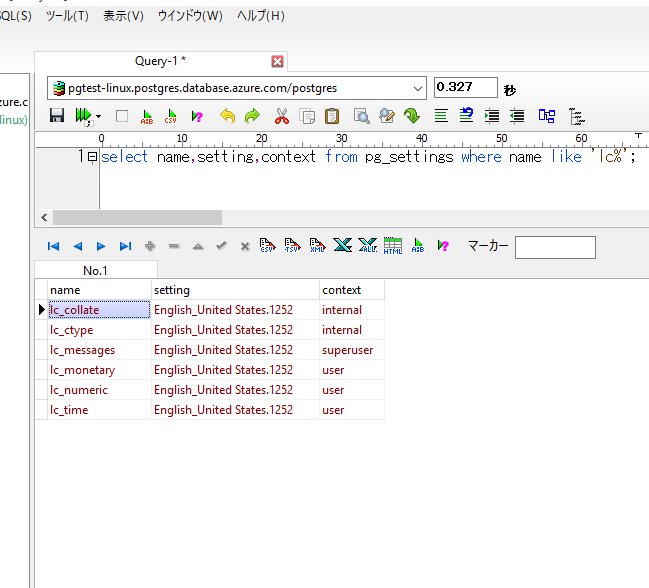Click the Save query icon
This screenshot has height=588, width=649.
[57, 116]
